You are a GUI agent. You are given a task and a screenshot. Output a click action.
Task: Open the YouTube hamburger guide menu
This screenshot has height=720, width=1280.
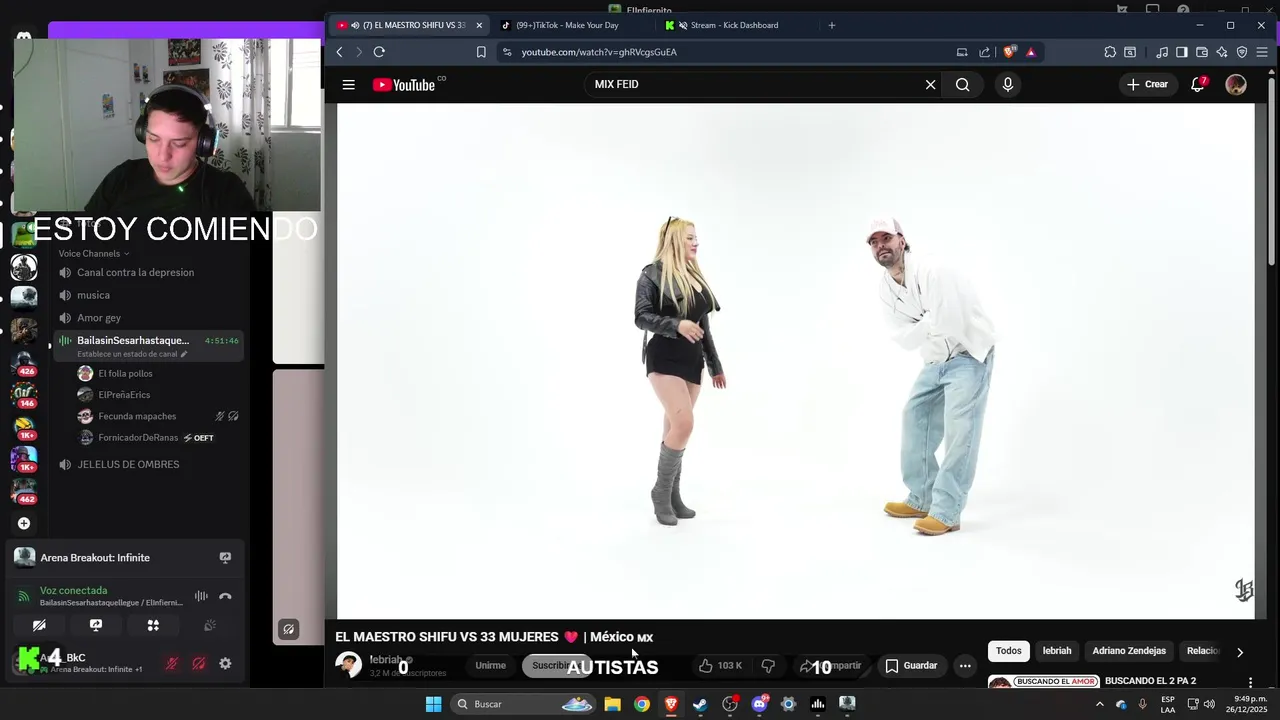point(348,85)
